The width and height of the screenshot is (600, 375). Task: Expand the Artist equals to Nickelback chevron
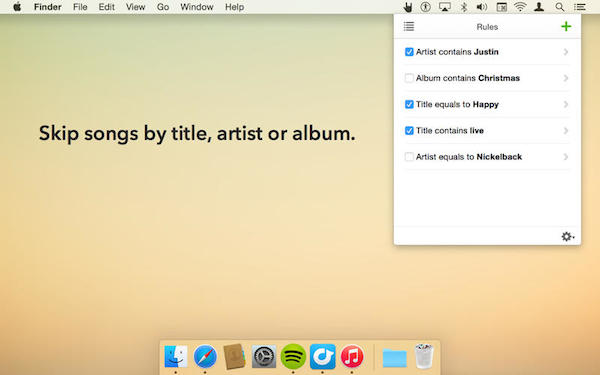tap(566, 157)
